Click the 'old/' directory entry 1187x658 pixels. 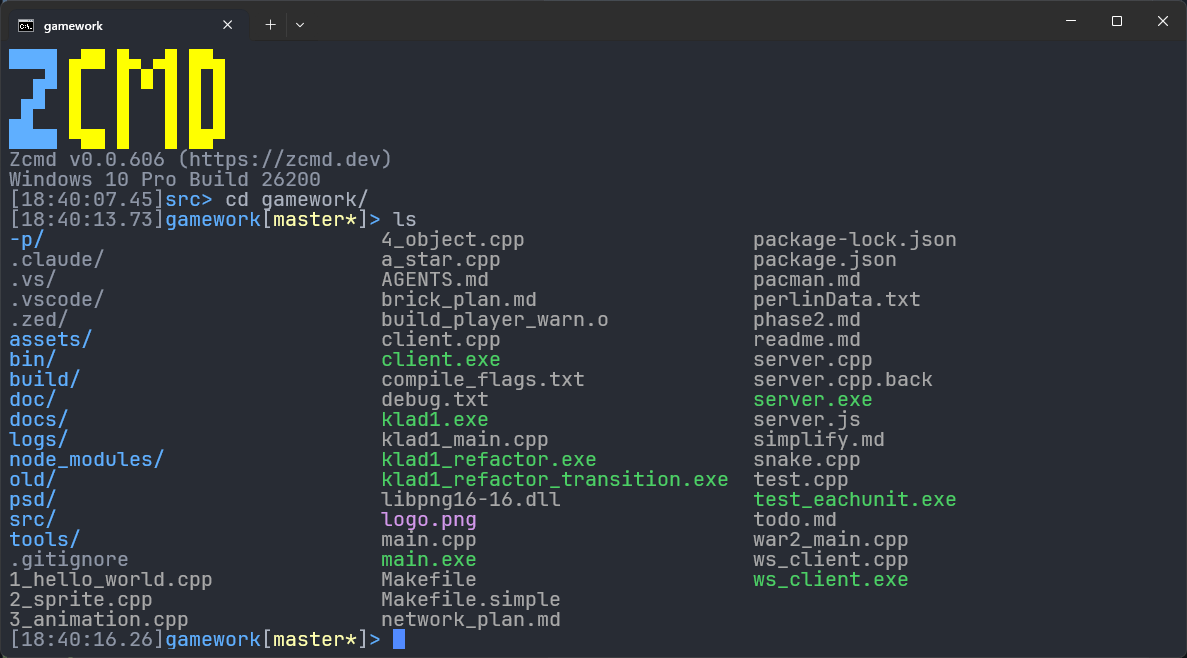pyautogui.click(x=33, y=479)
